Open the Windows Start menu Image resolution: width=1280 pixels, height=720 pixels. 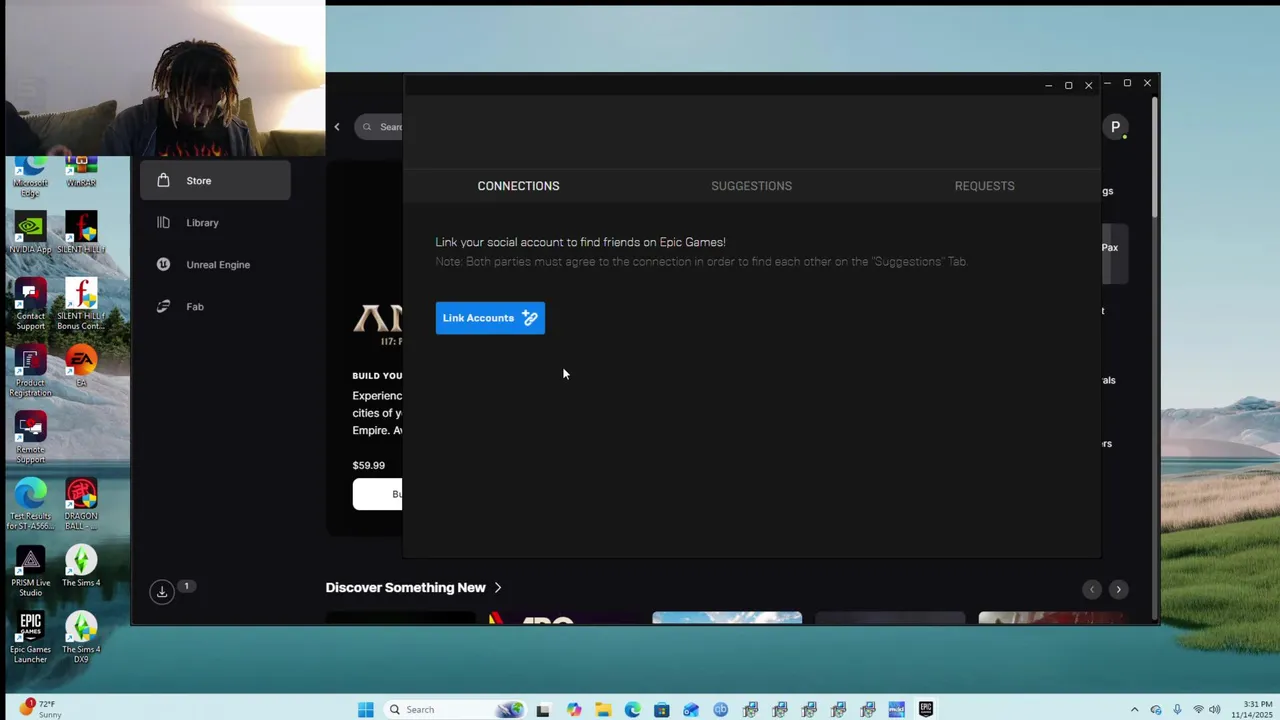(x=365, y=710)
